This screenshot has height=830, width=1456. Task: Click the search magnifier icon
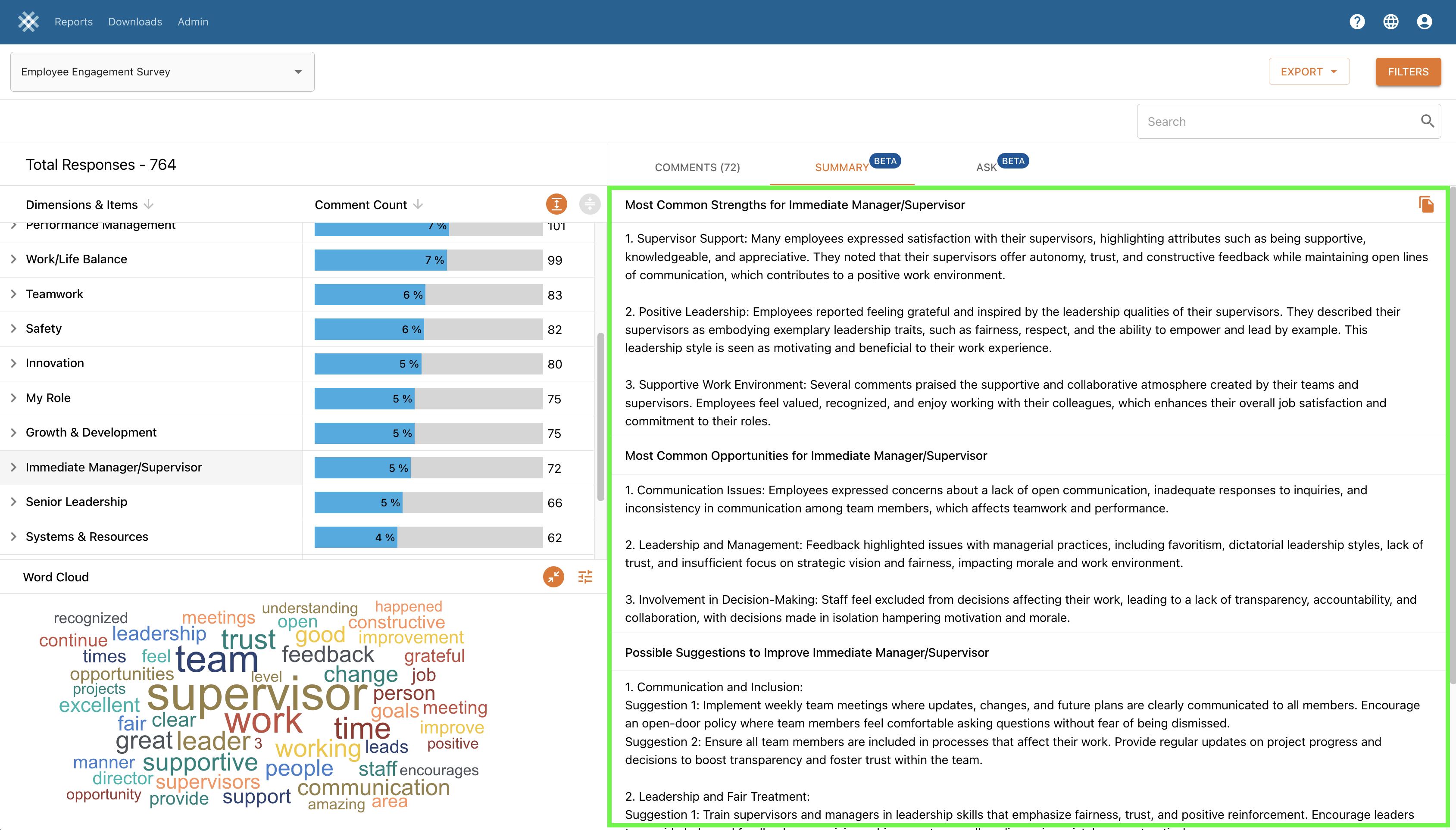(1427, 121)
